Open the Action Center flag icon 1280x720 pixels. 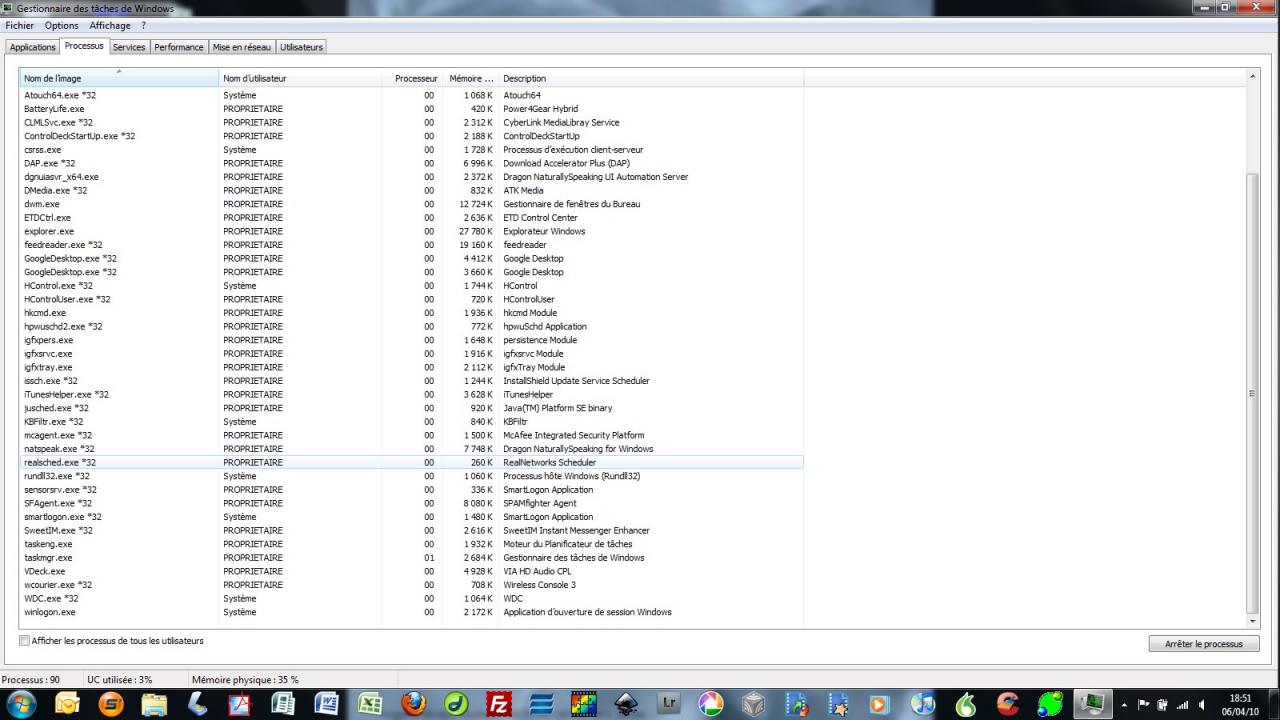point(1145,704)
